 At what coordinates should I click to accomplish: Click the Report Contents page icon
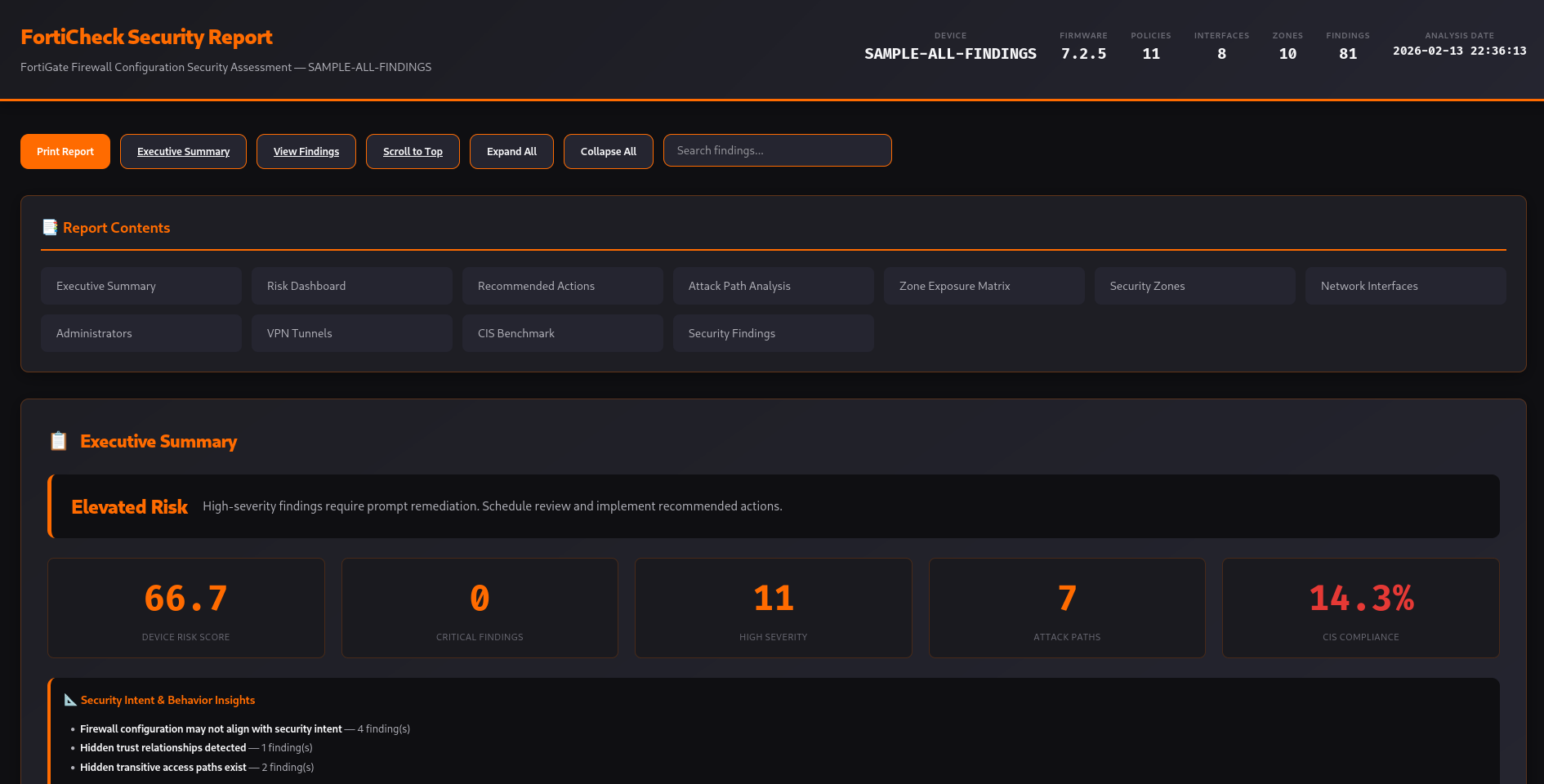pyautogui.click(x=50, y=227)
